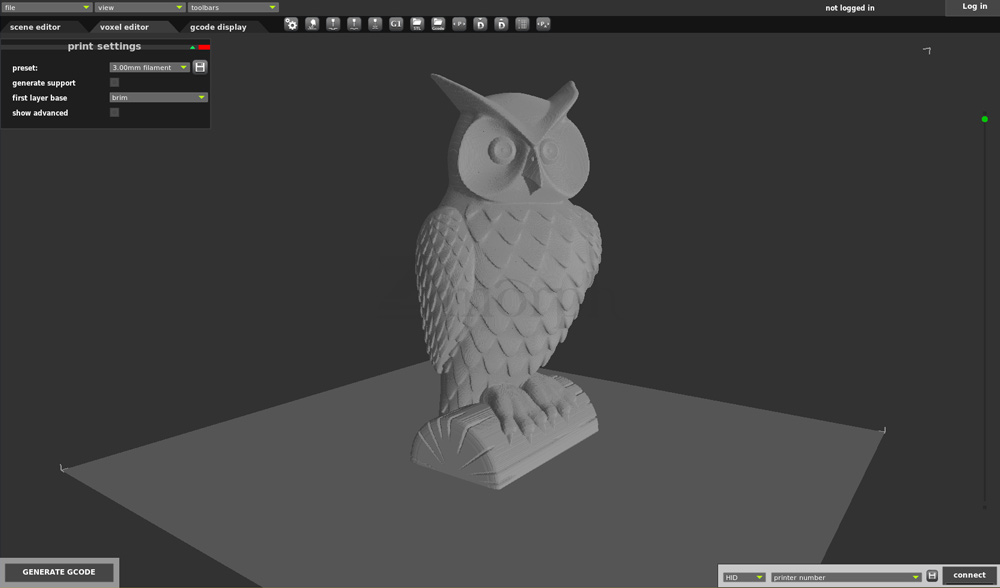Open the printer number dropdown
This screenshot has width=1000, height=588.
coord(845,577)
